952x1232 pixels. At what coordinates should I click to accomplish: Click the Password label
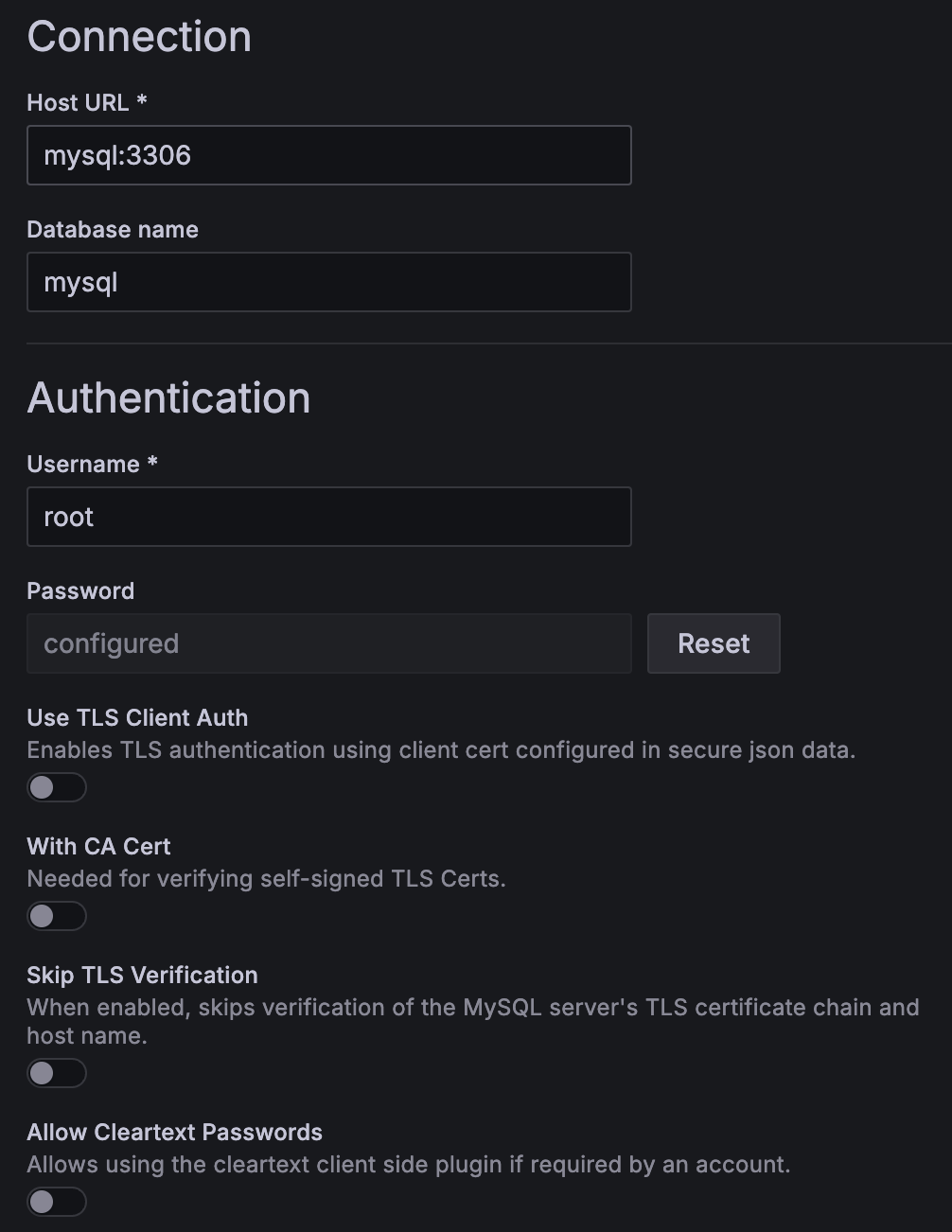(x=80, y=590)
